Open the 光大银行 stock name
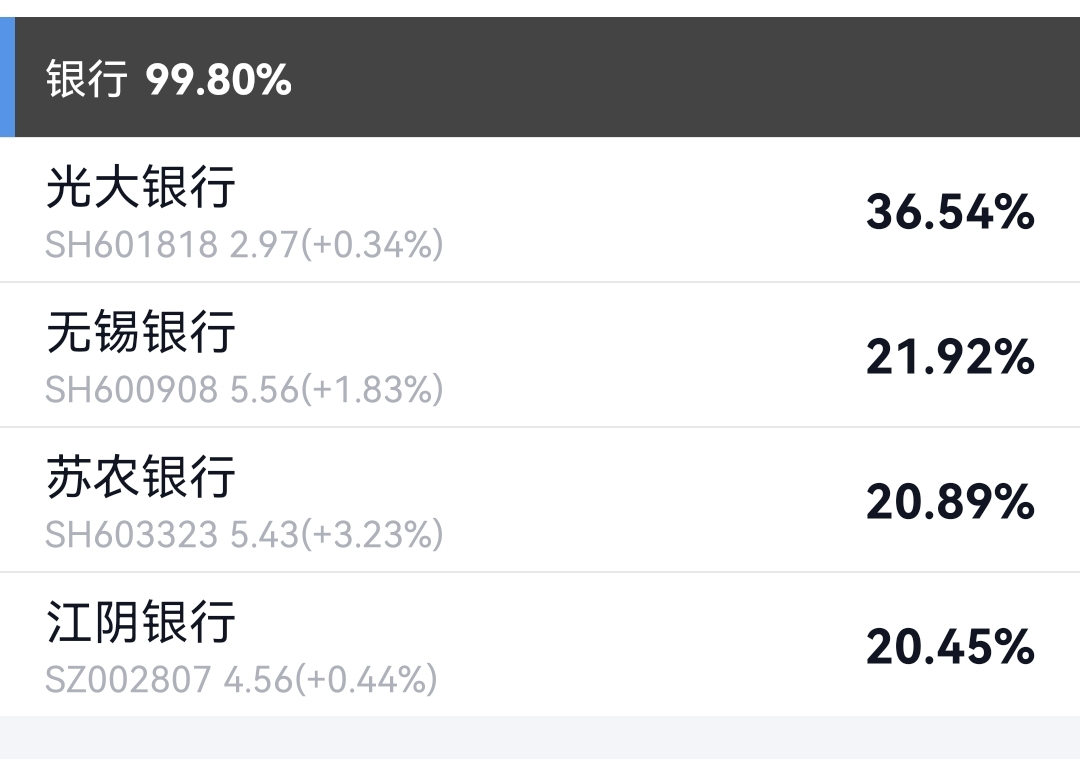 (x=141, y=187)
